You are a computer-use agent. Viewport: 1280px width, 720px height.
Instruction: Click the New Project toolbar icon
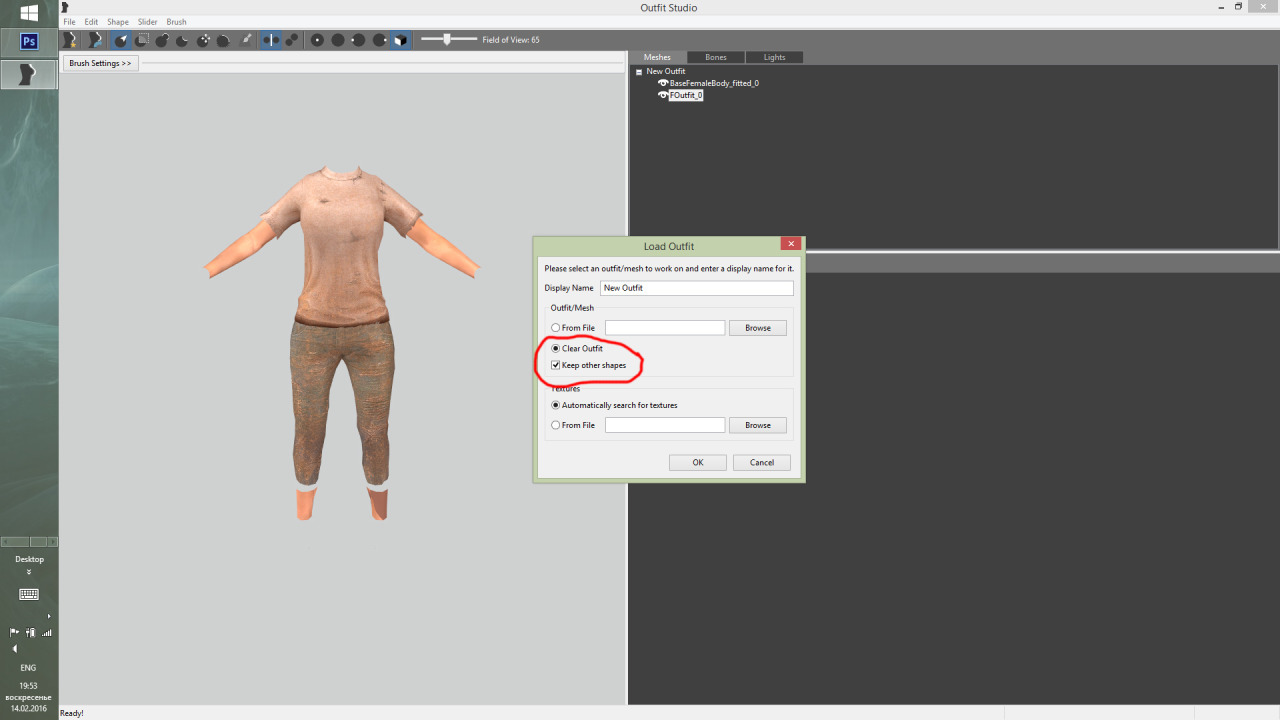coord(70,40)
